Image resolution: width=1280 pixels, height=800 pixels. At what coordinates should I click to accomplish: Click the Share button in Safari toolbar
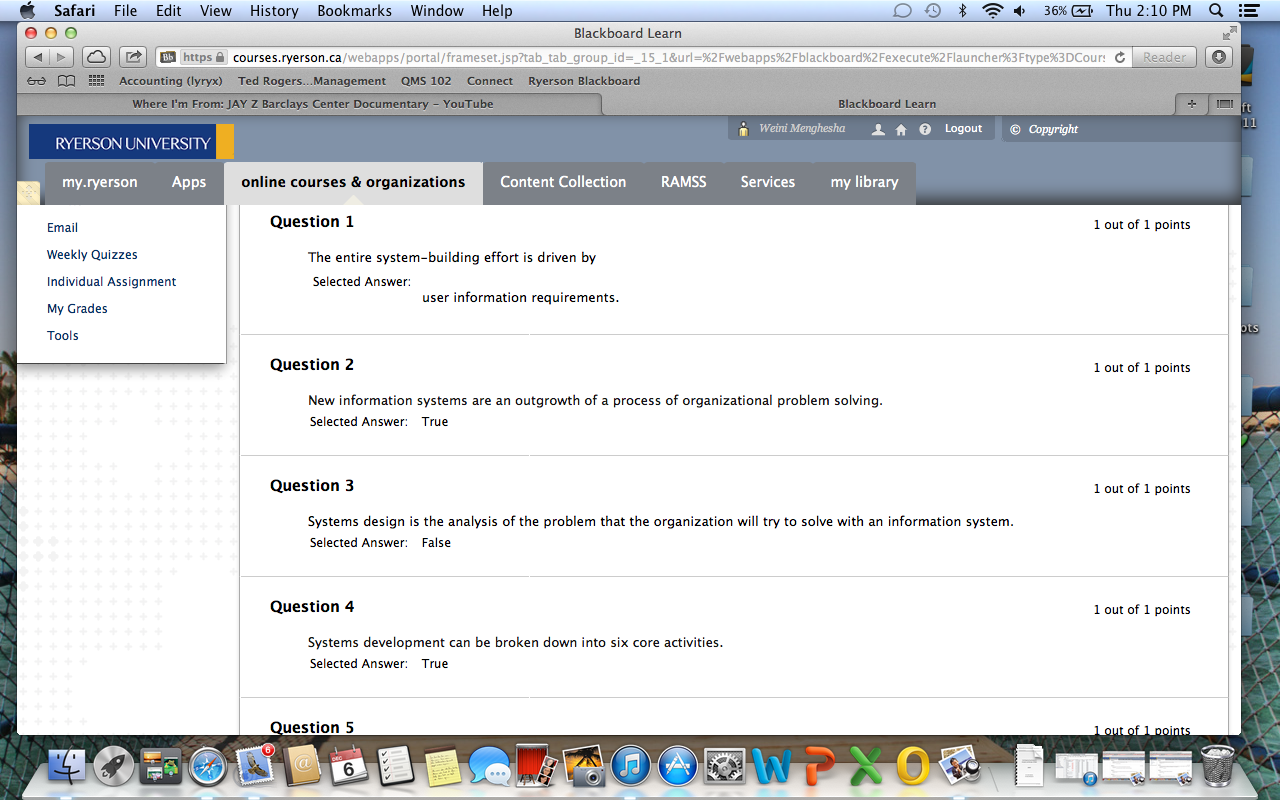pyautogui.click(x=133, y=57)
